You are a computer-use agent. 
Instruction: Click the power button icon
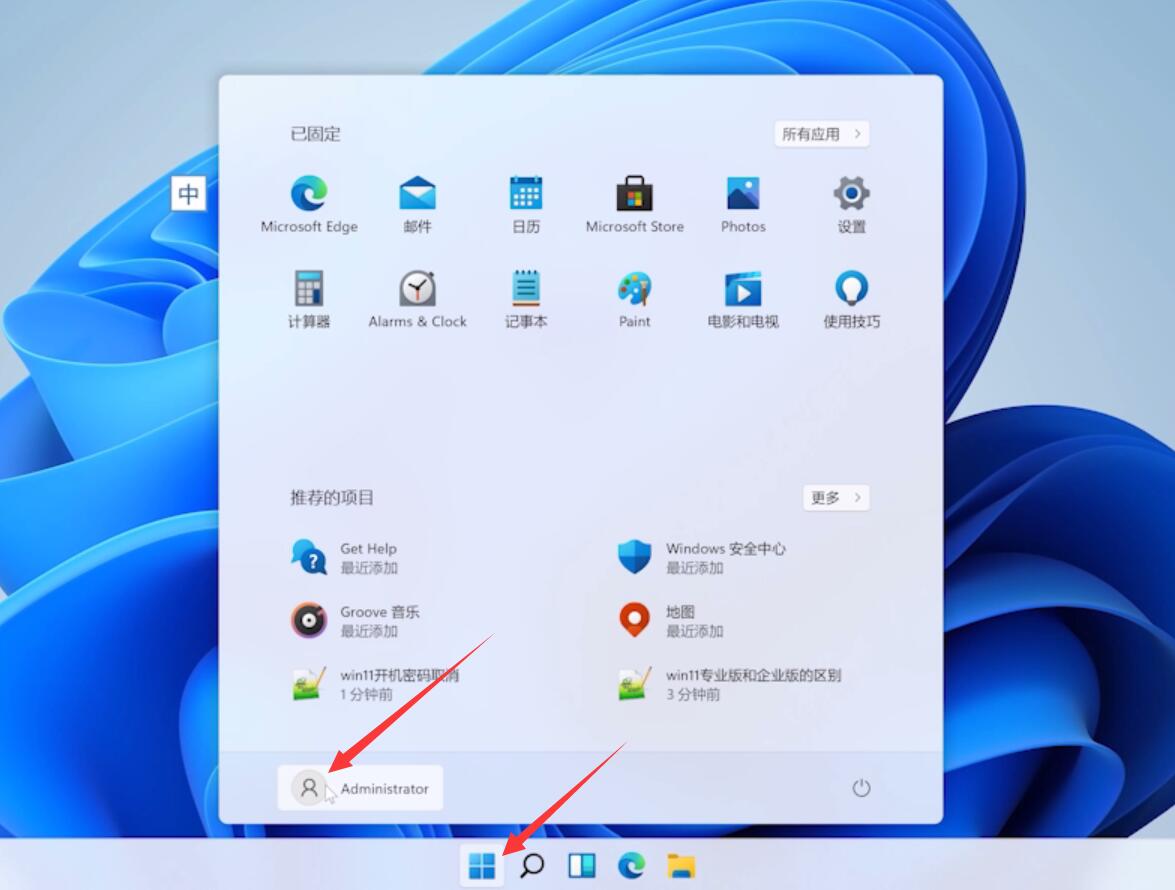(x=861, y=788)
